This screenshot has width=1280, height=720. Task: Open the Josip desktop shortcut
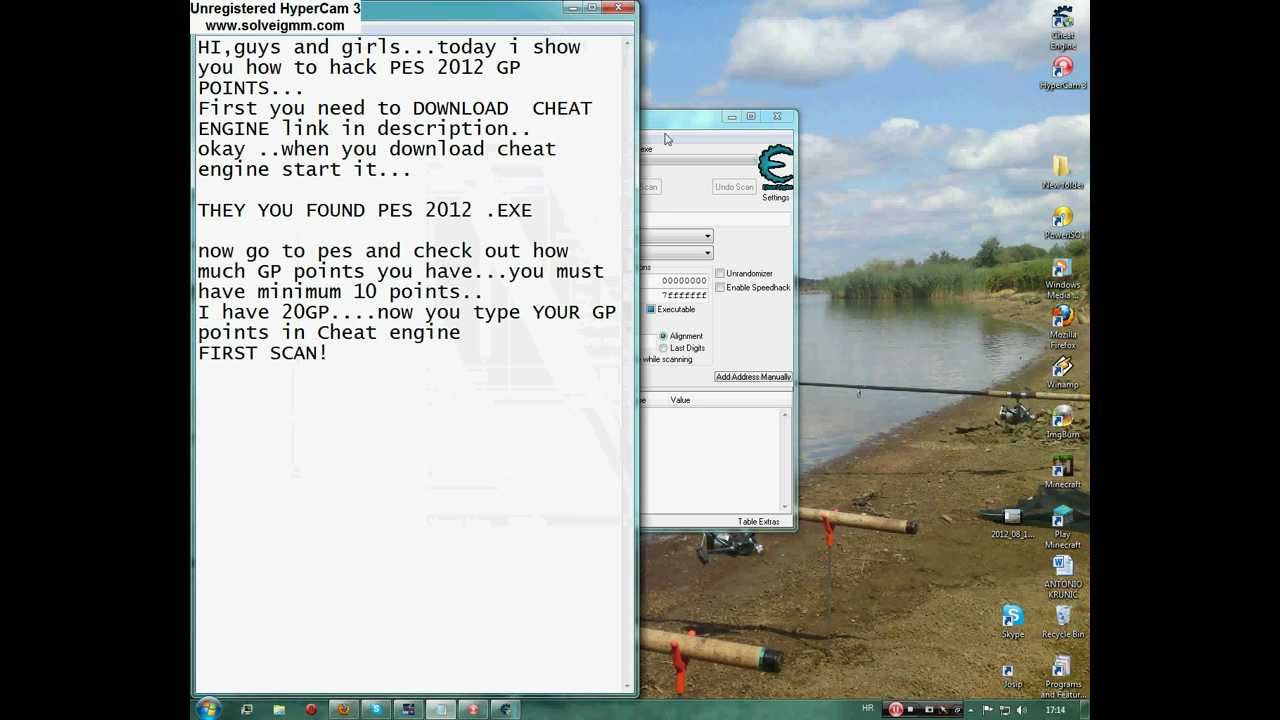click(x=1012, y=675)
